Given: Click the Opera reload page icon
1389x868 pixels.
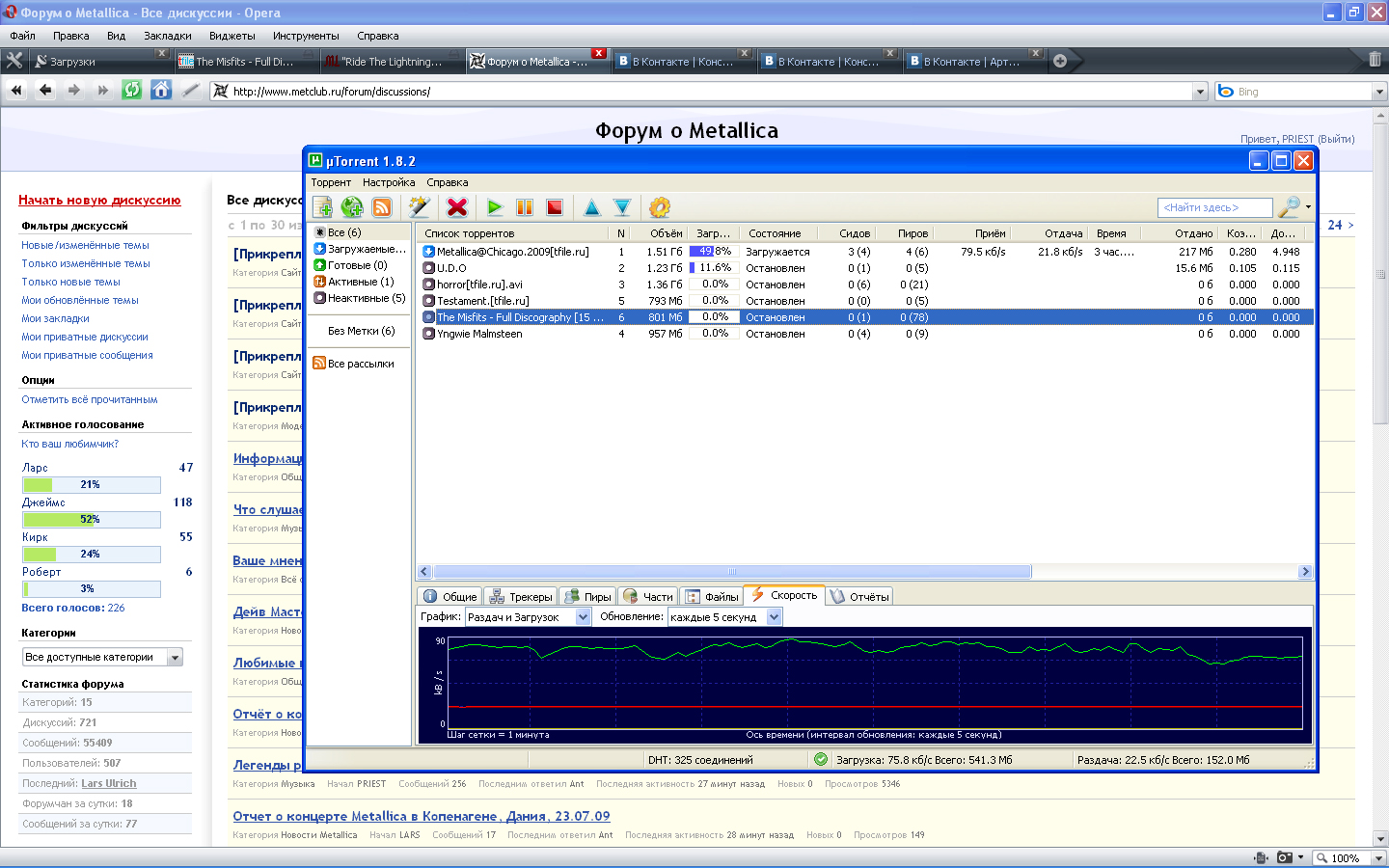Looking at the screenshot, I should point(132,91).
